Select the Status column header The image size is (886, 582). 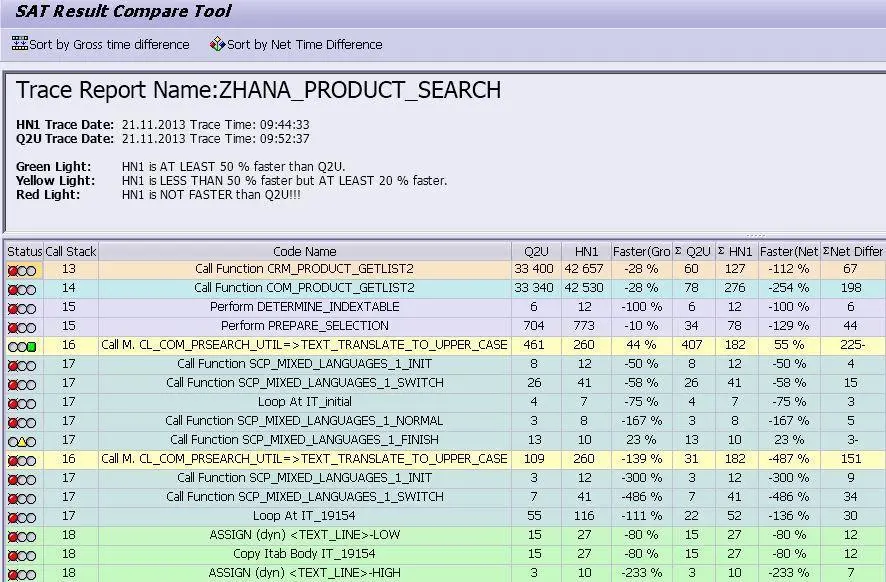click(x=24, y=251)
